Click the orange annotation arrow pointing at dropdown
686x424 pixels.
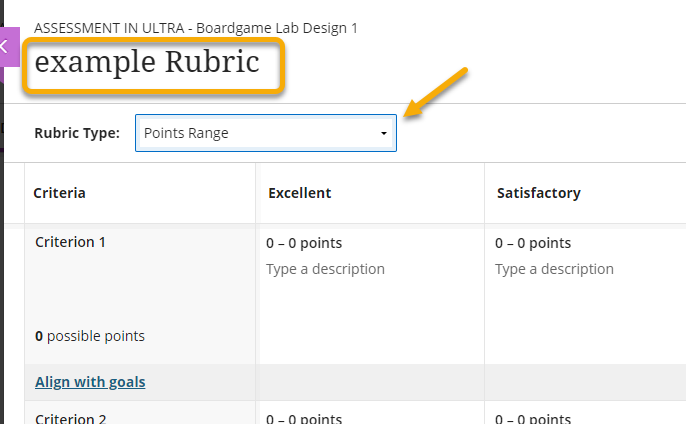tap(438, 92)
